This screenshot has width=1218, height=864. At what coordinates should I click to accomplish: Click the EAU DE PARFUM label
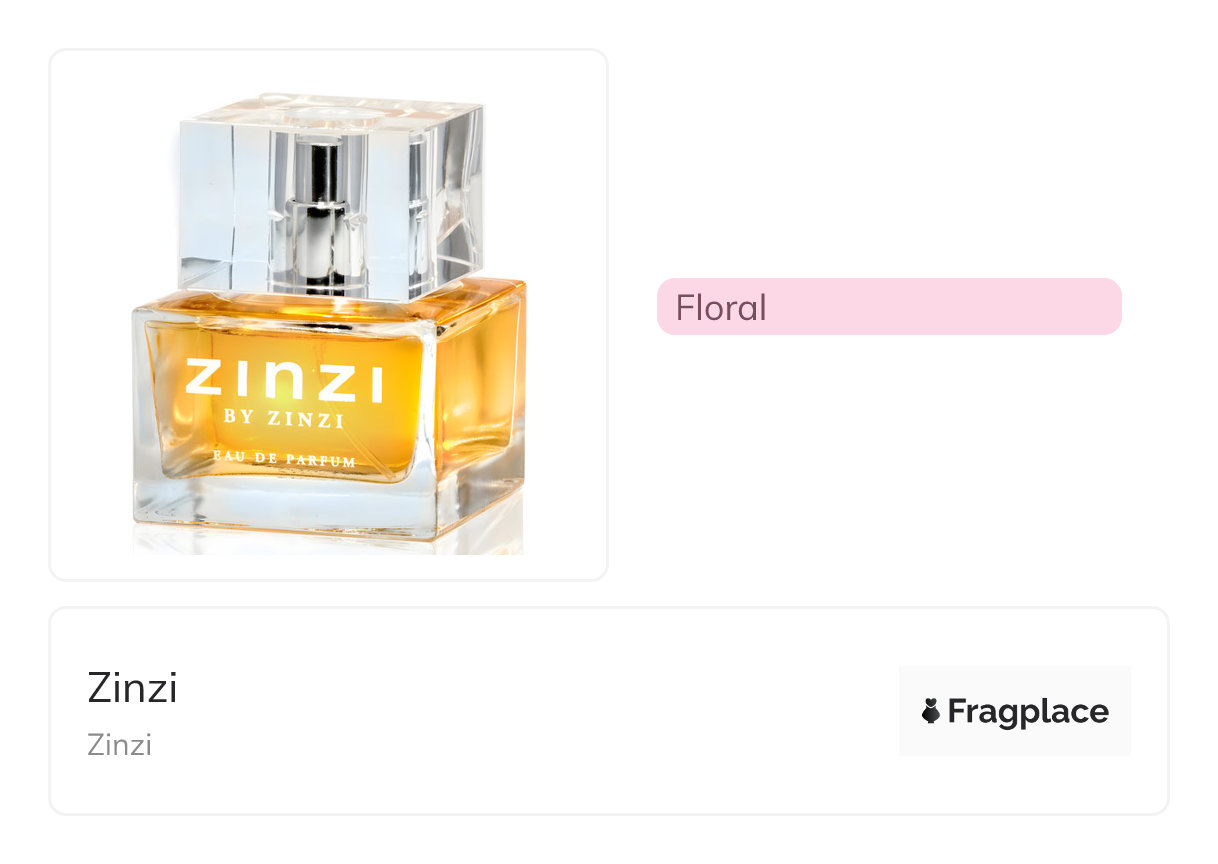[x=285, y=460]
